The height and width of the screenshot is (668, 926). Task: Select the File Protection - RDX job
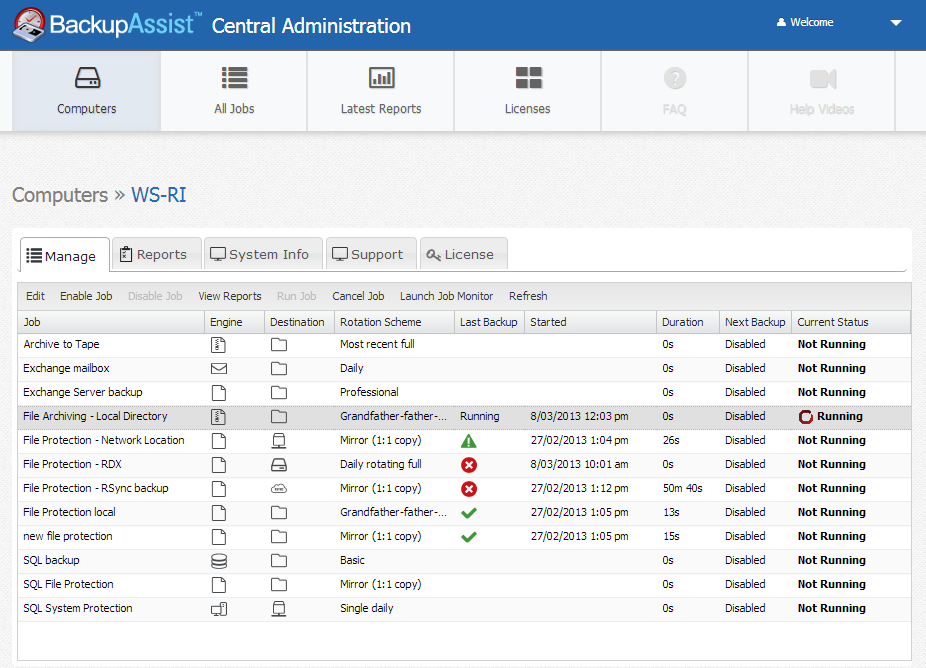464,465
